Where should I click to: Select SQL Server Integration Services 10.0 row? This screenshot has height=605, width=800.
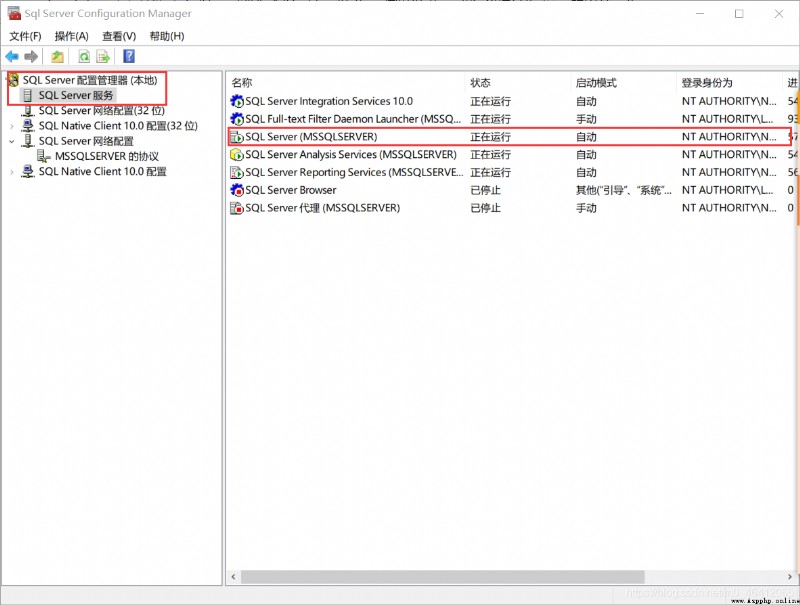[x=329, y=101]
